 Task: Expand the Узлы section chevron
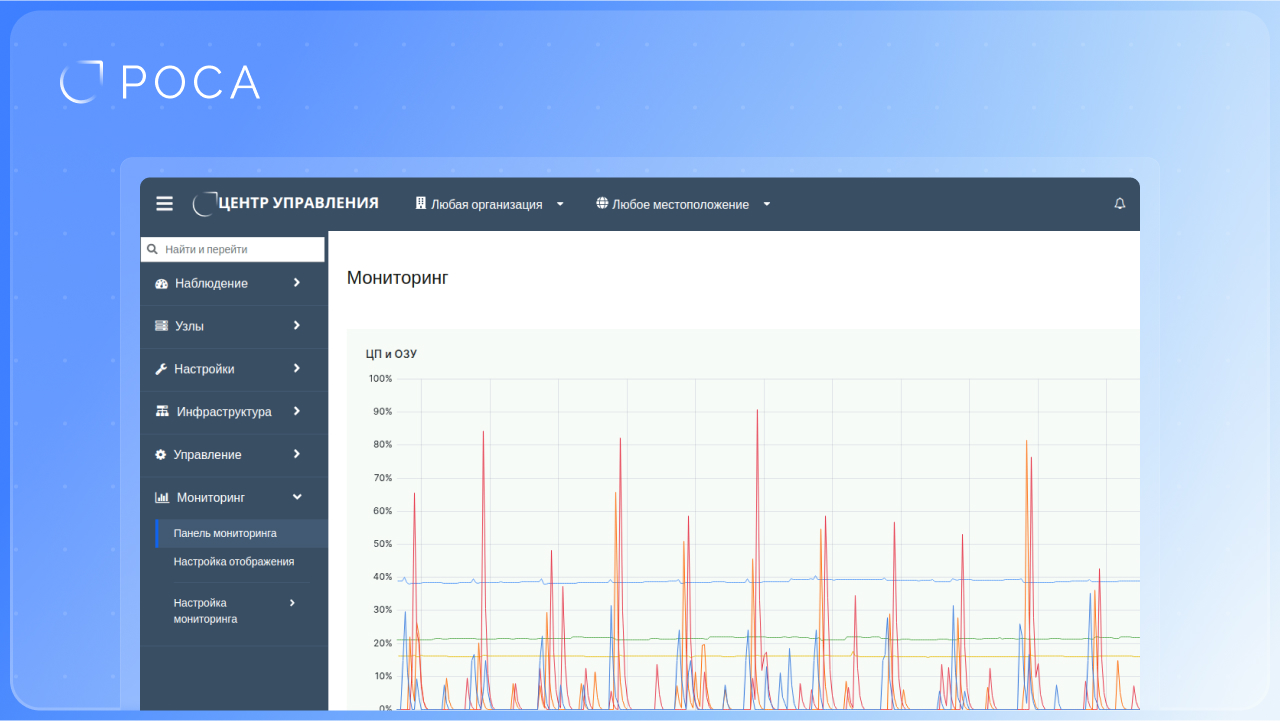pos(297,326)
